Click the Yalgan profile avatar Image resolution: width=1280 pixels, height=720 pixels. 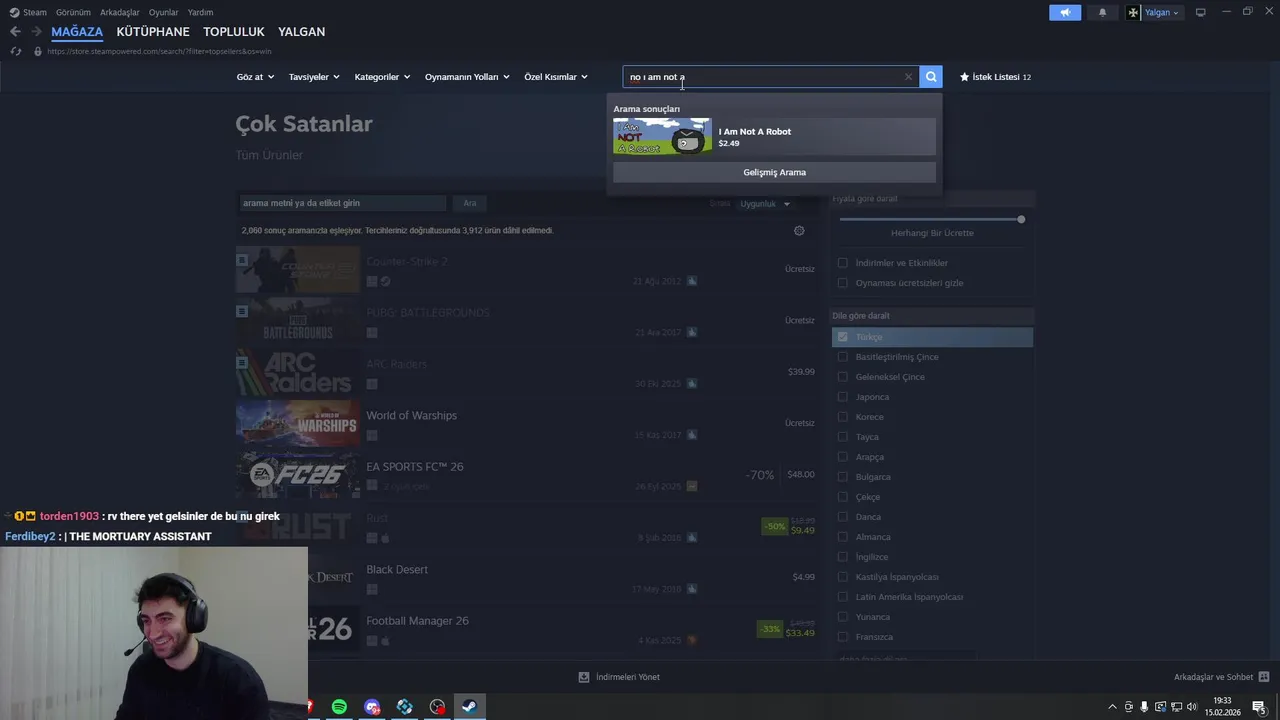pos(1133,12)
